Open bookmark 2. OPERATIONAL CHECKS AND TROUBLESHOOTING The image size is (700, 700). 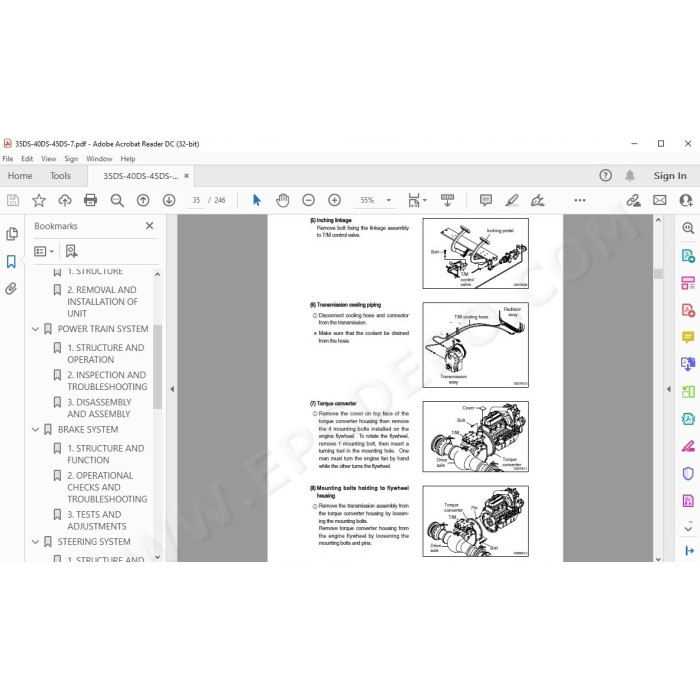click(107, 487)
